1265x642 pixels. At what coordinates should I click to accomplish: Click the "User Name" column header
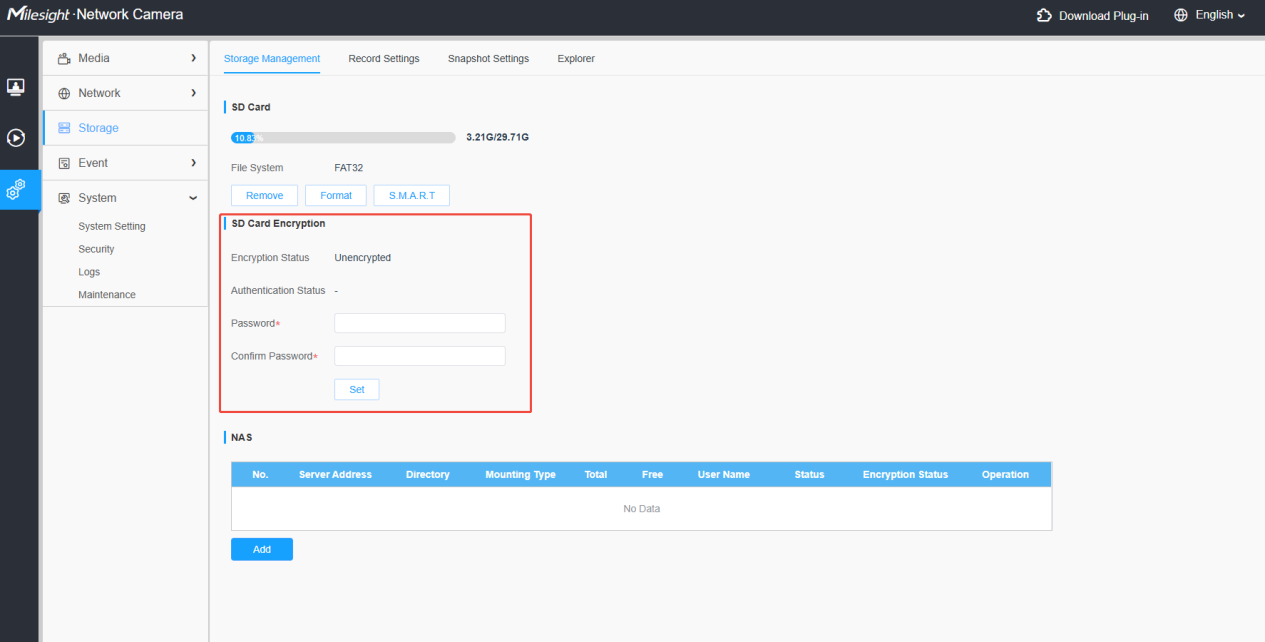(x=724, y=474)
